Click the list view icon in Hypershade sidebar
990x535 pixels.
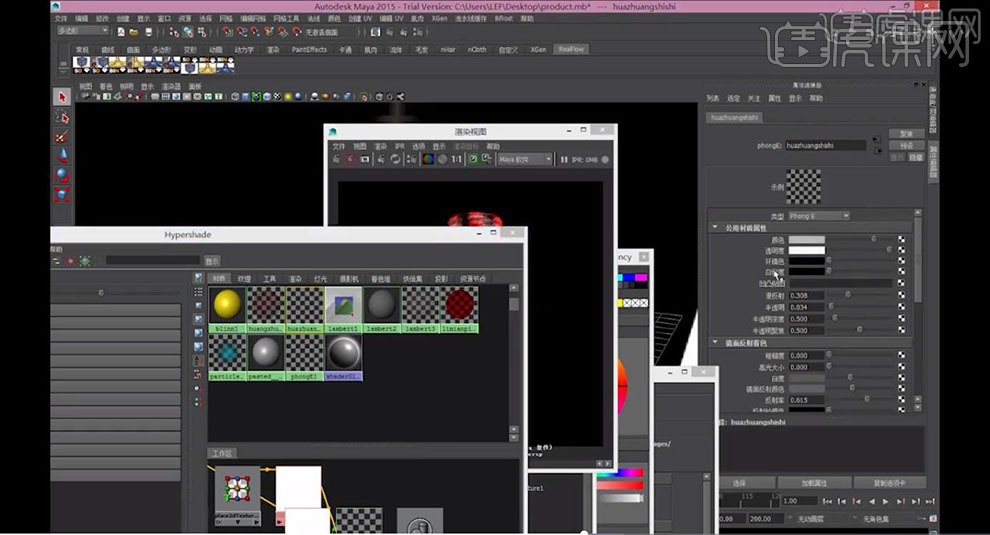pos(198,292)
